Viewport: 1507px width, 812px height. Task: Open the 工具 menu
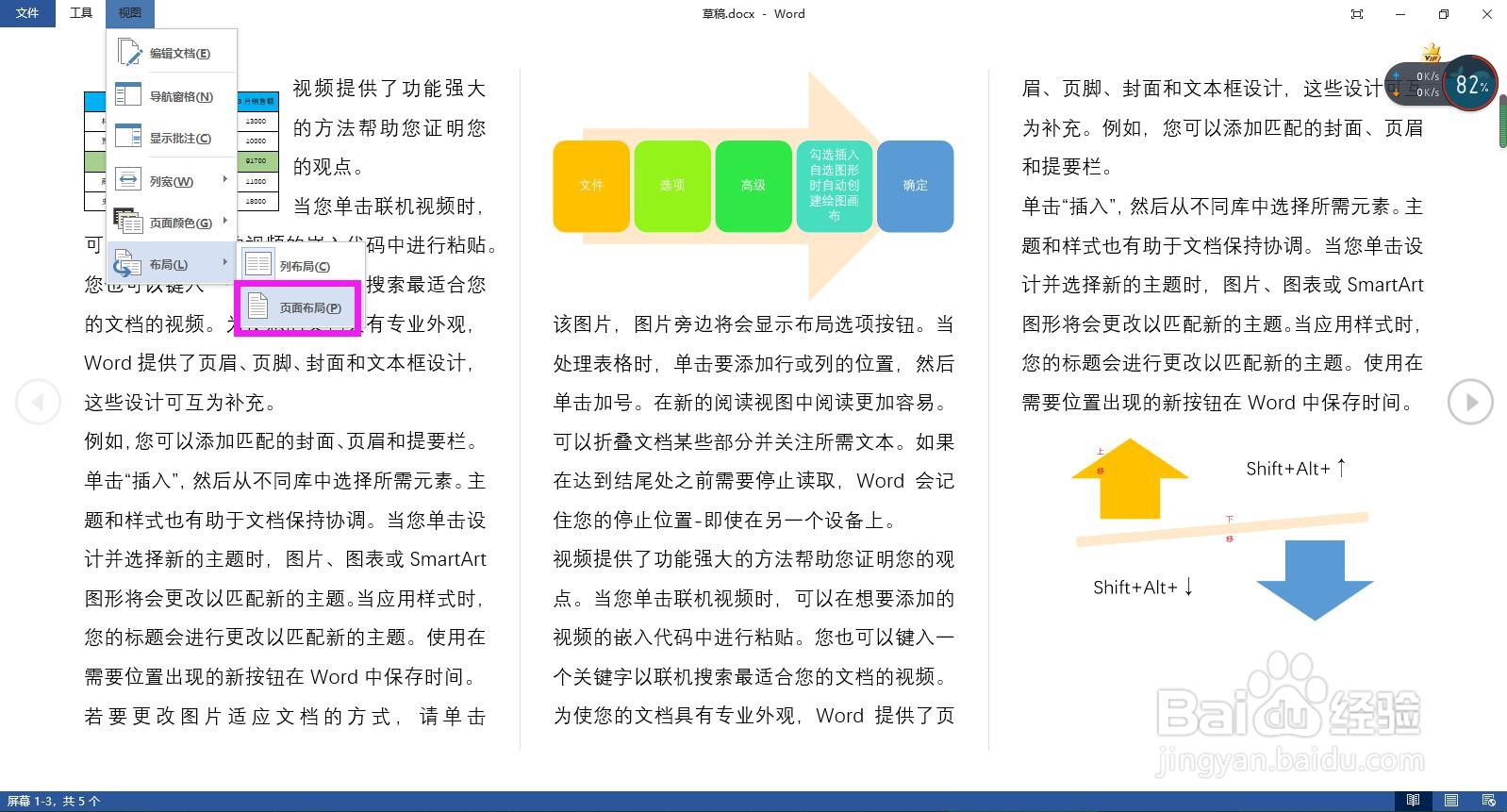81,13
